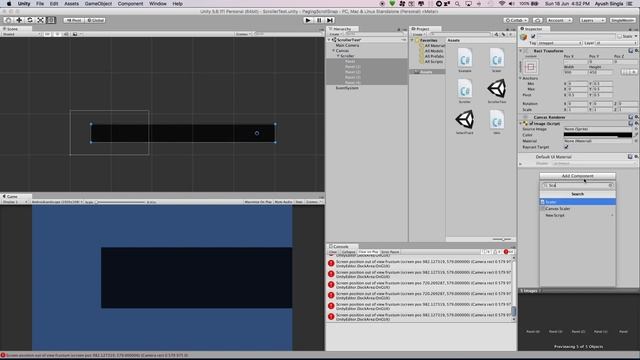The height and width of the screenshot is (360, 640).
Task: Select the Scaler C# script asset
Action: coord(497,60)
